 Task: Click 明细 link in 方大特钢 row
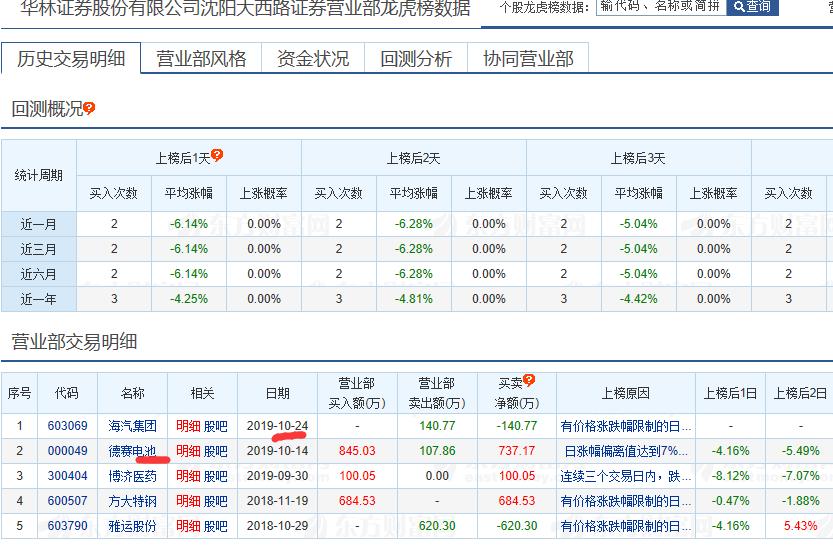tap(188, 501)
